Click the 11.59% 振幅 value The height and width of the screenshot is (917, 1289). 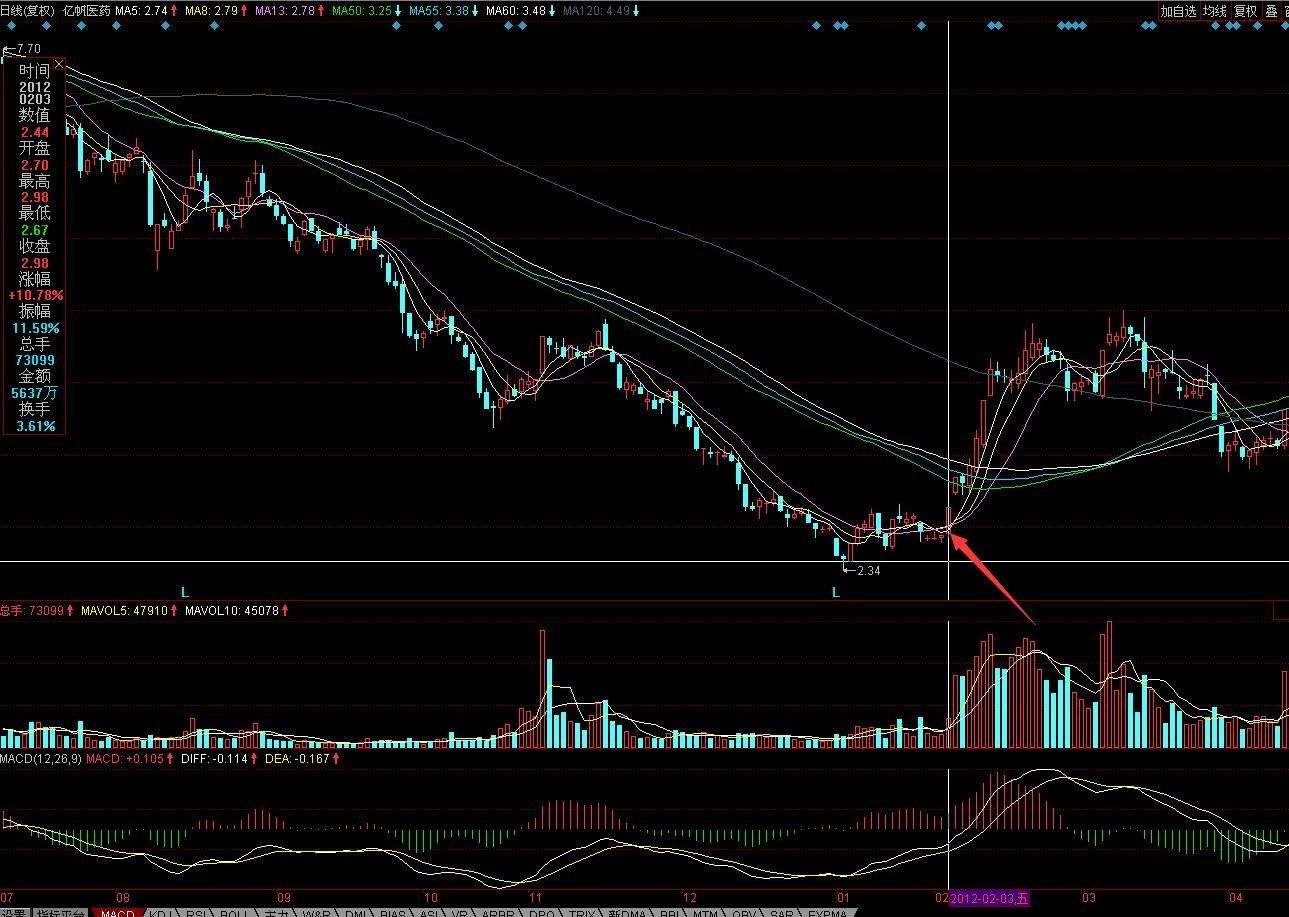[x=36, y=328]
